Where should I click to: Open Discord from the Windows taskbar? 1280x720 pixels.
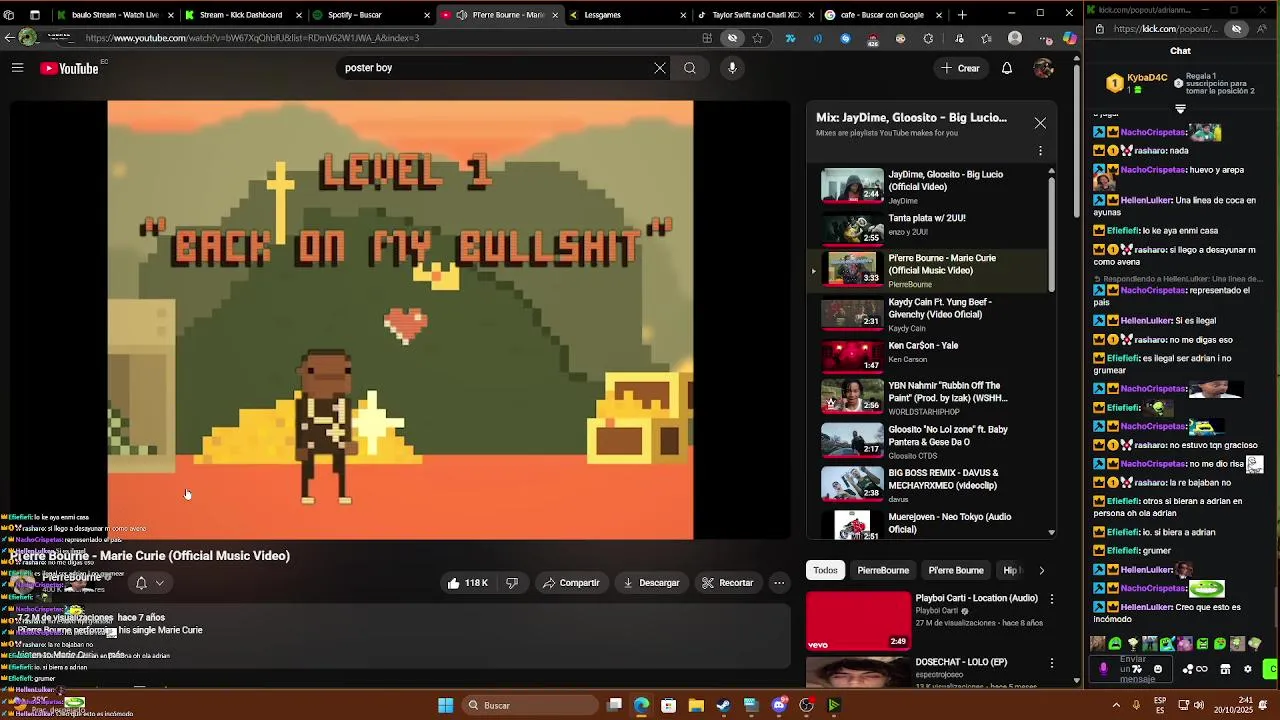779,705
